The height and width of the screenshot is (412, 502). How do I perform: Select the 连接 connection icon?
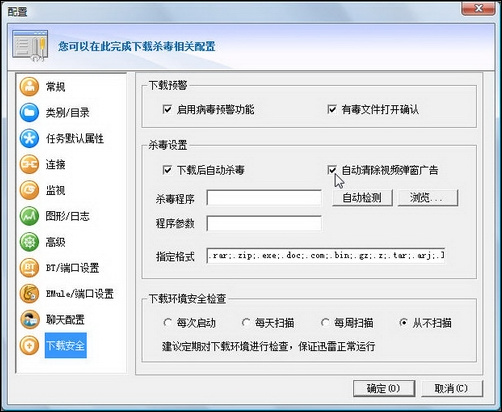29,164
